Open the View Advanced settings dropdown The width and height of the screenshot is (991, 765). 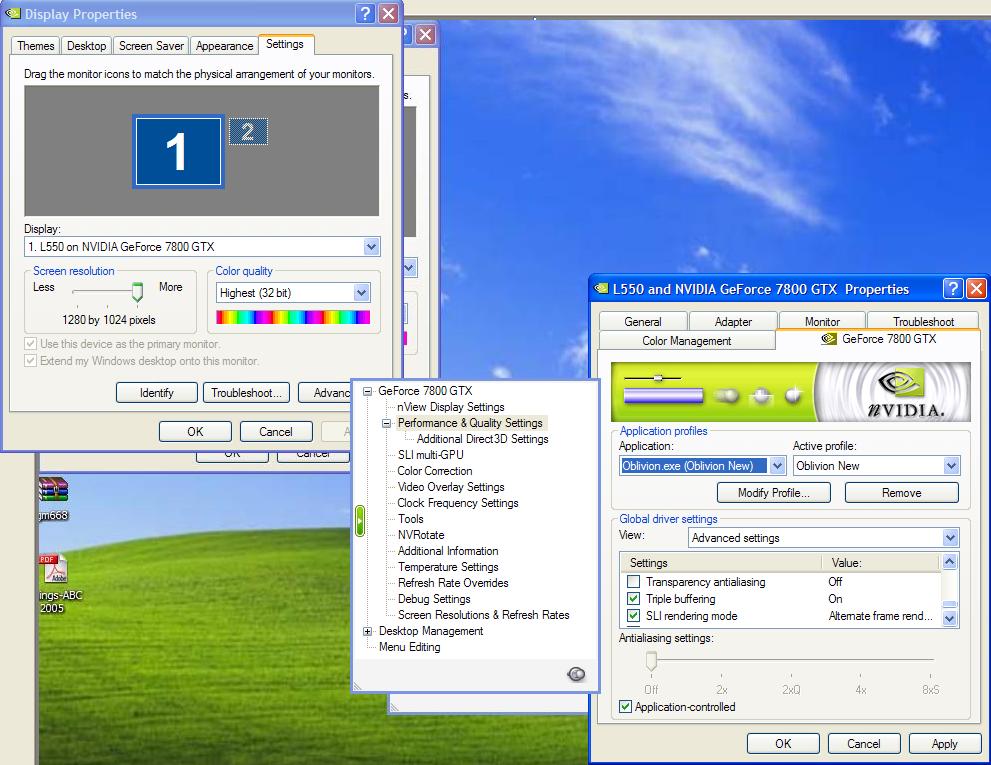tap(950, 538)
